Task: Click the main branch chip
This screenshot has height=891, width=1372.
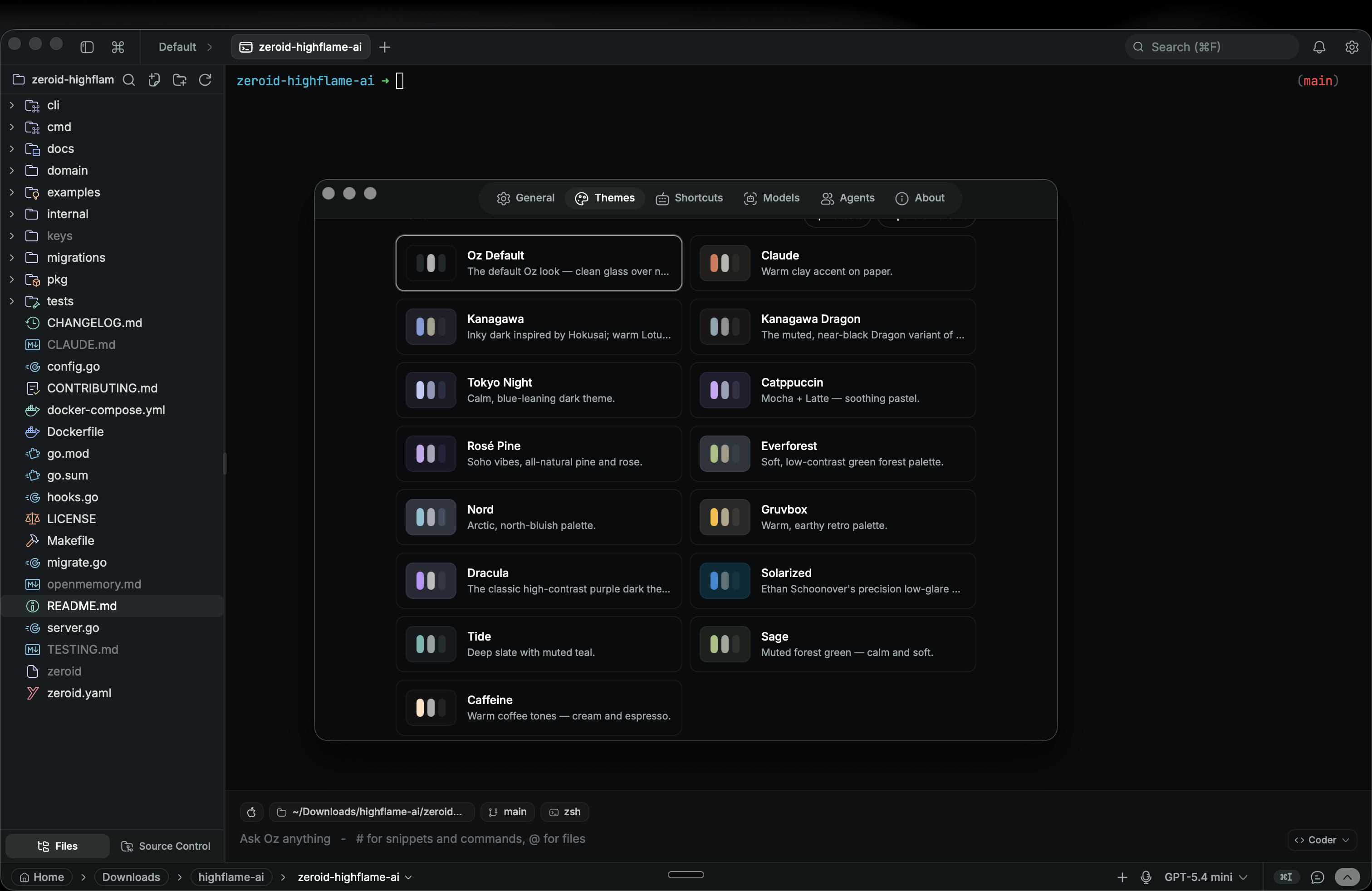Action: click(x=507, y=812)
